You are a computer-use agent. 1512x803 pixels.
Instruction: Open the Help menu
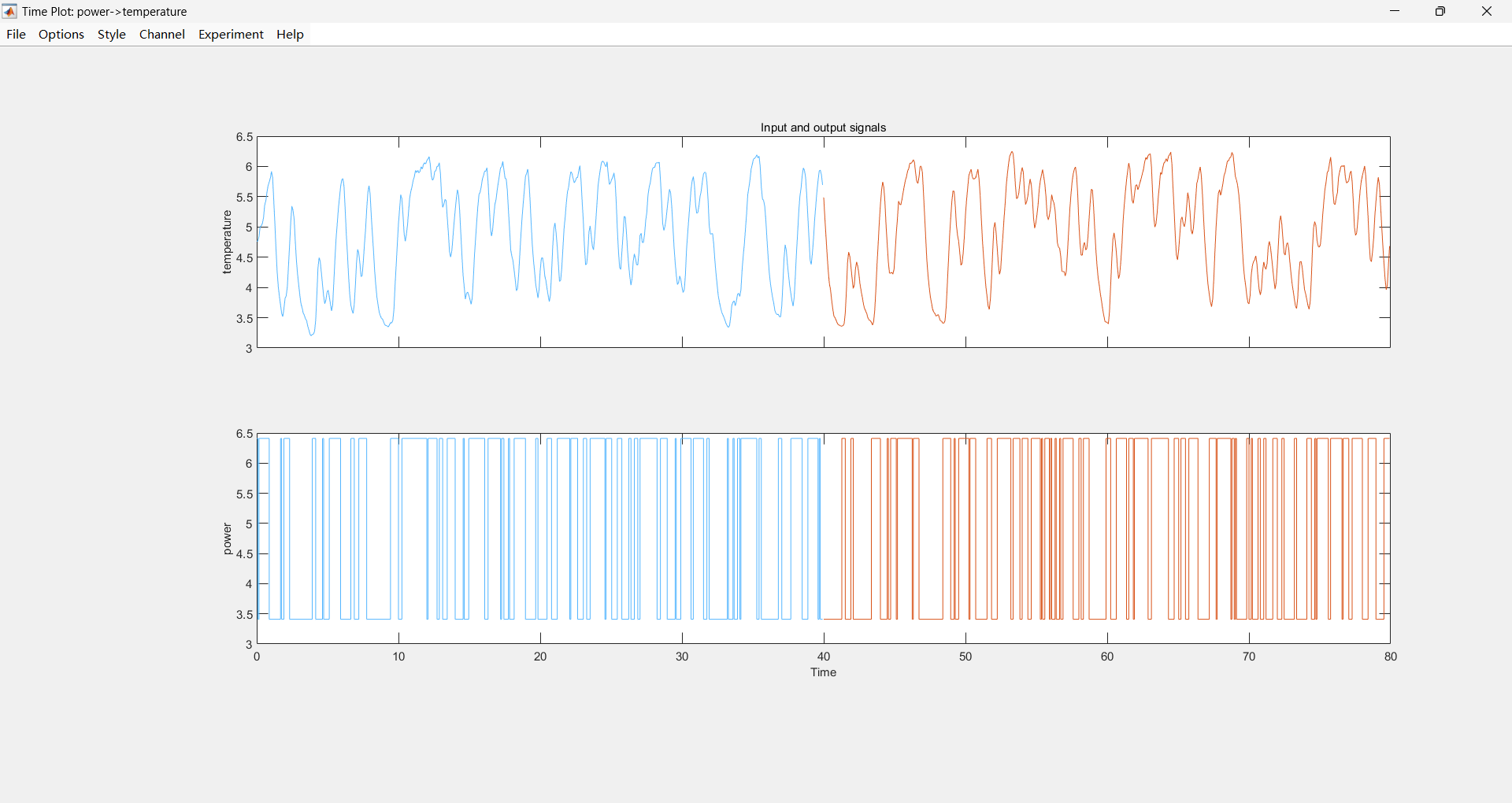290,35
